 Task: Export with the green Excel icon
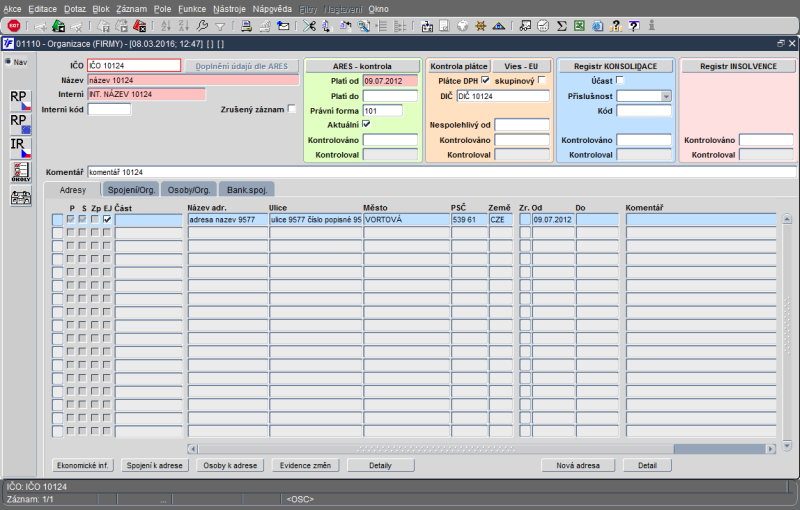[x=579, y=26]
